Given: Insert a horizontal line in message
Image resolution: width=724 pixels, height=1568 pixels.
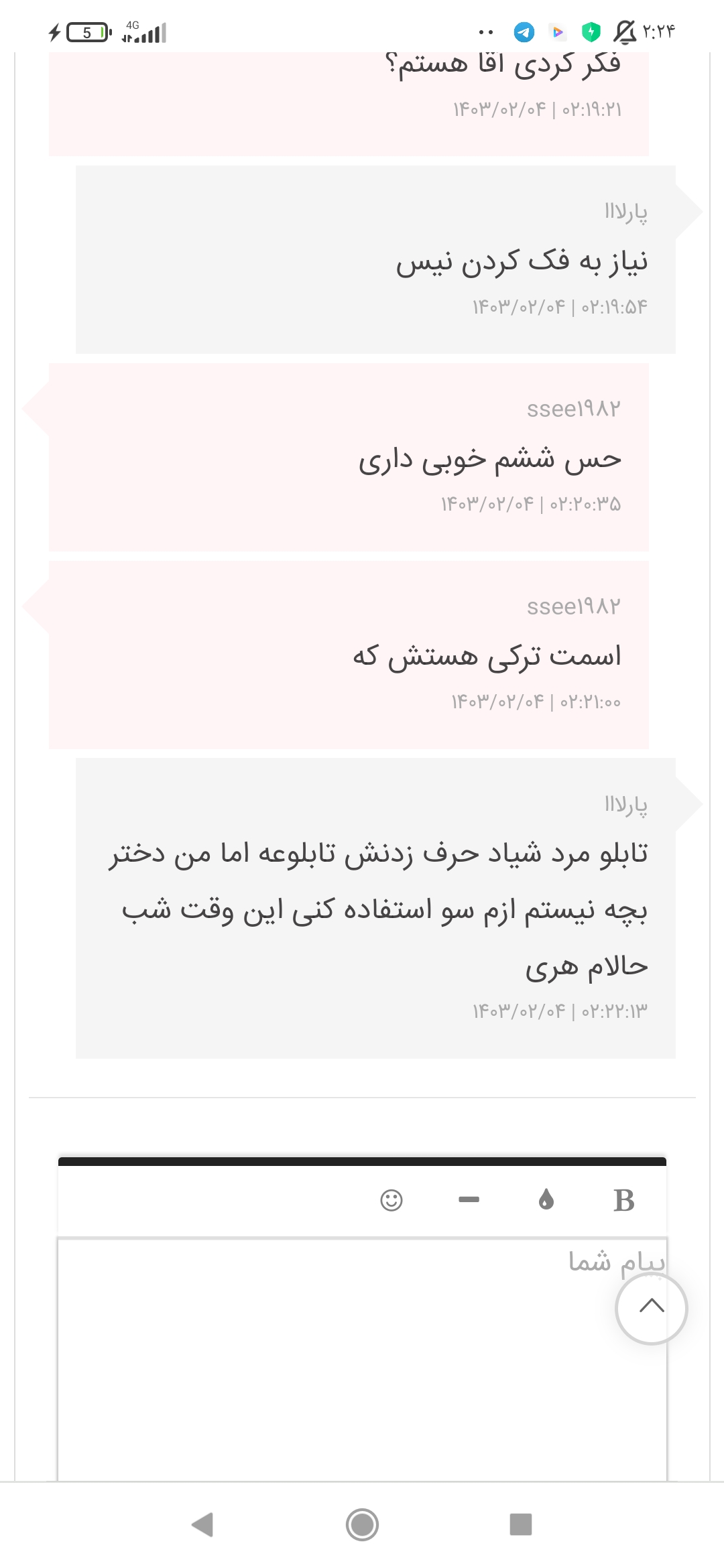Looking at the screenshot, I should 469,1199.
